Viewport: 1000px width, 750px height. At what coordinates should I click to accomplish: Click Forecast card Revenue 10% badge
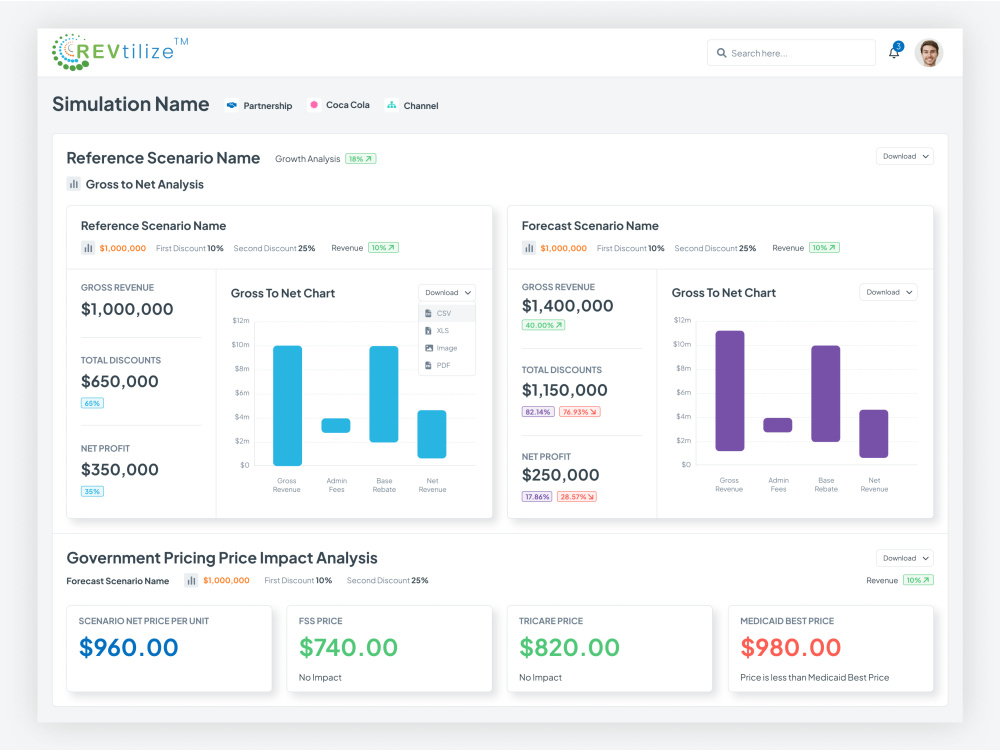click(x=824, y=247)
